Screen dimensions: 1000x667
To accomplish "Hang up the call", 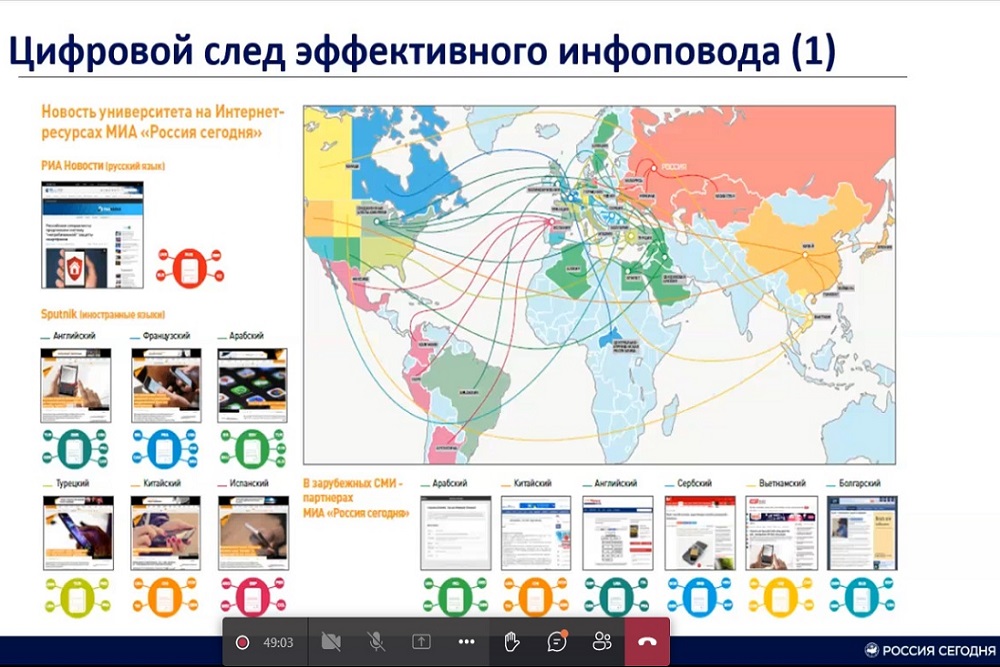I will pyautogui.click(x=647, y=642).
